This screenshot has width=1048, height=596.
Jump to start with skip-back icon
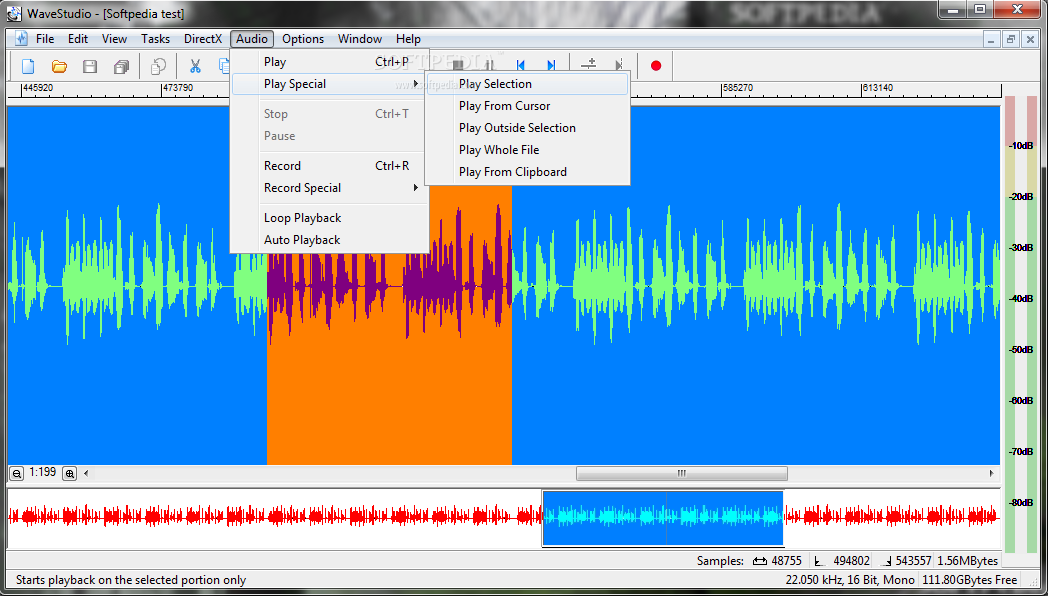[x=521, y=65]
